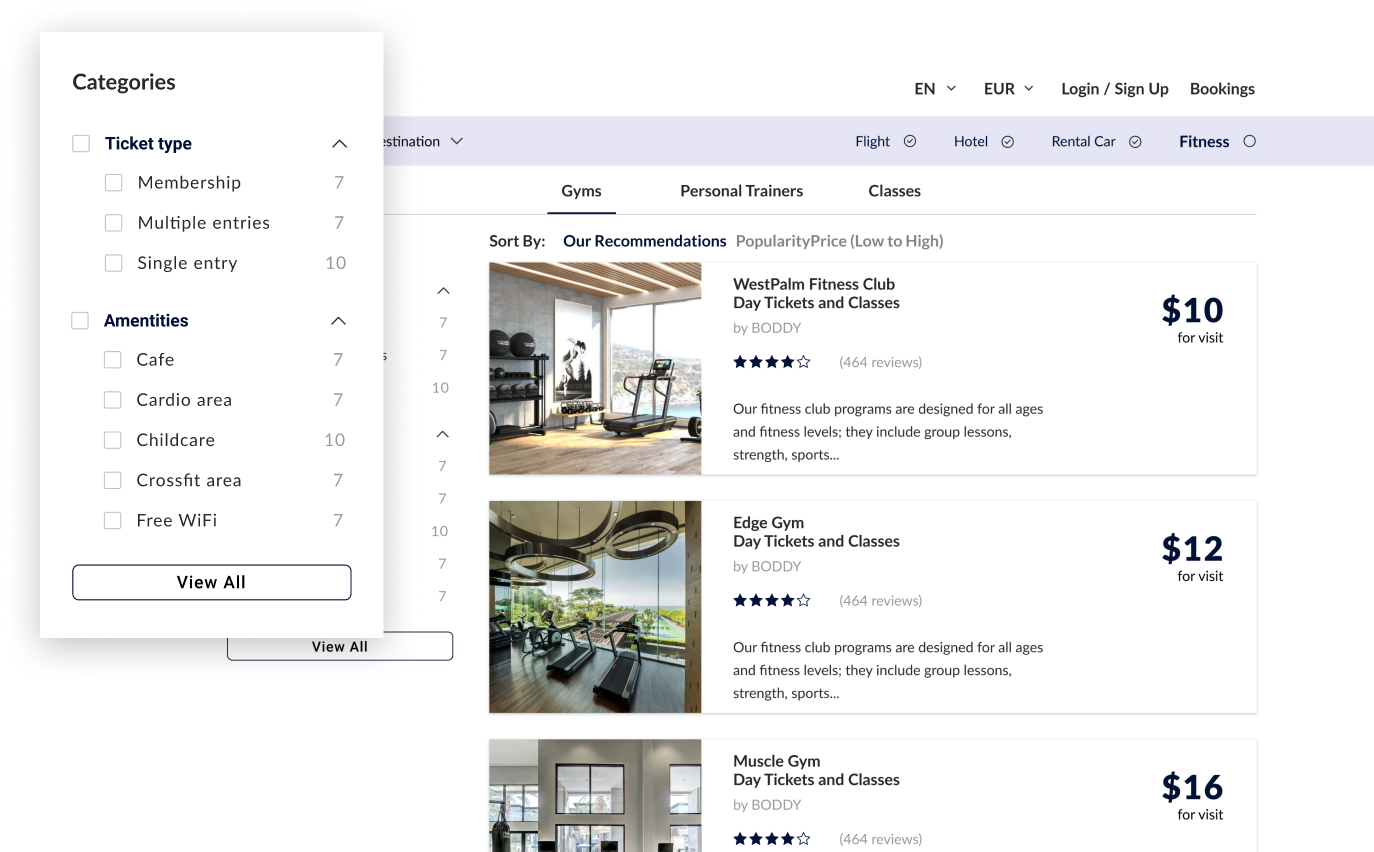
Task: Click View All in Categories popup
Action: [211, 582]
